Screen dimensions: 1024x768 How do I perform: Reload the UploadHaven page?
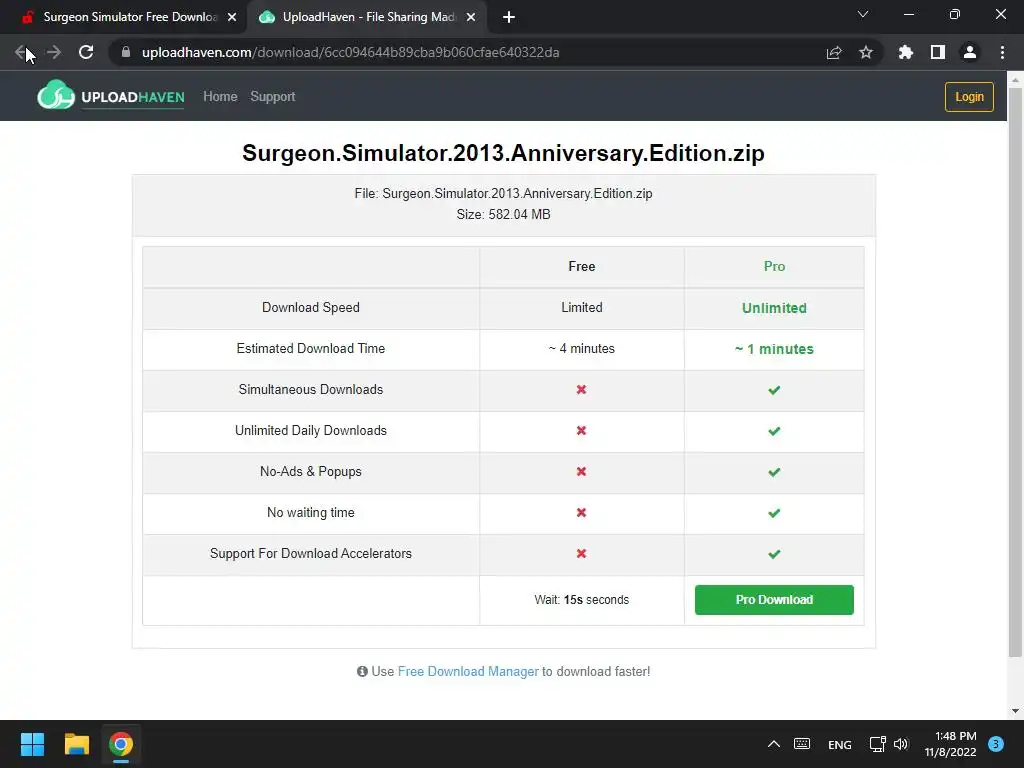[x=86, y=52]
